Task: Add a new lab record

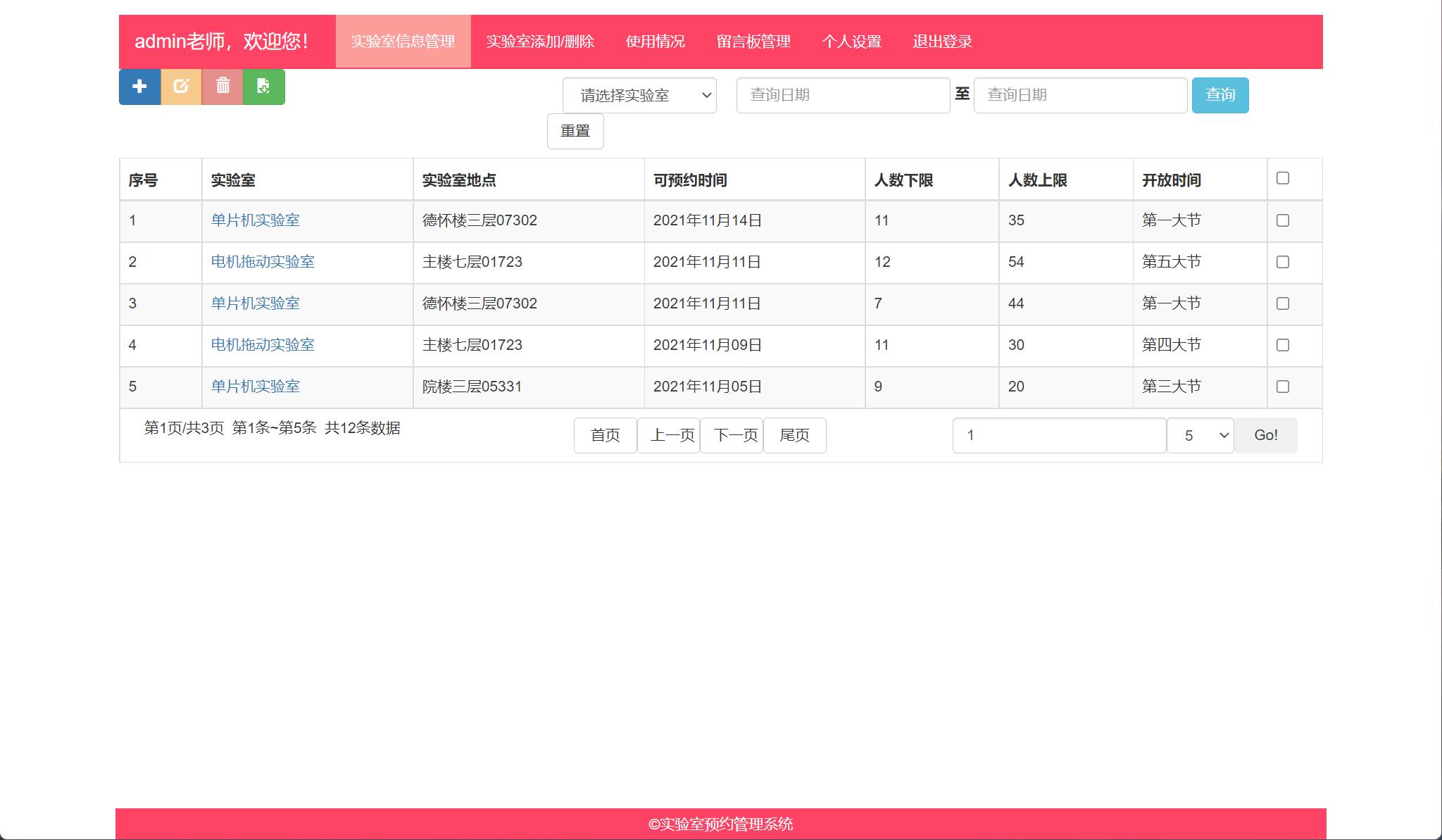Action: [139, 87]
